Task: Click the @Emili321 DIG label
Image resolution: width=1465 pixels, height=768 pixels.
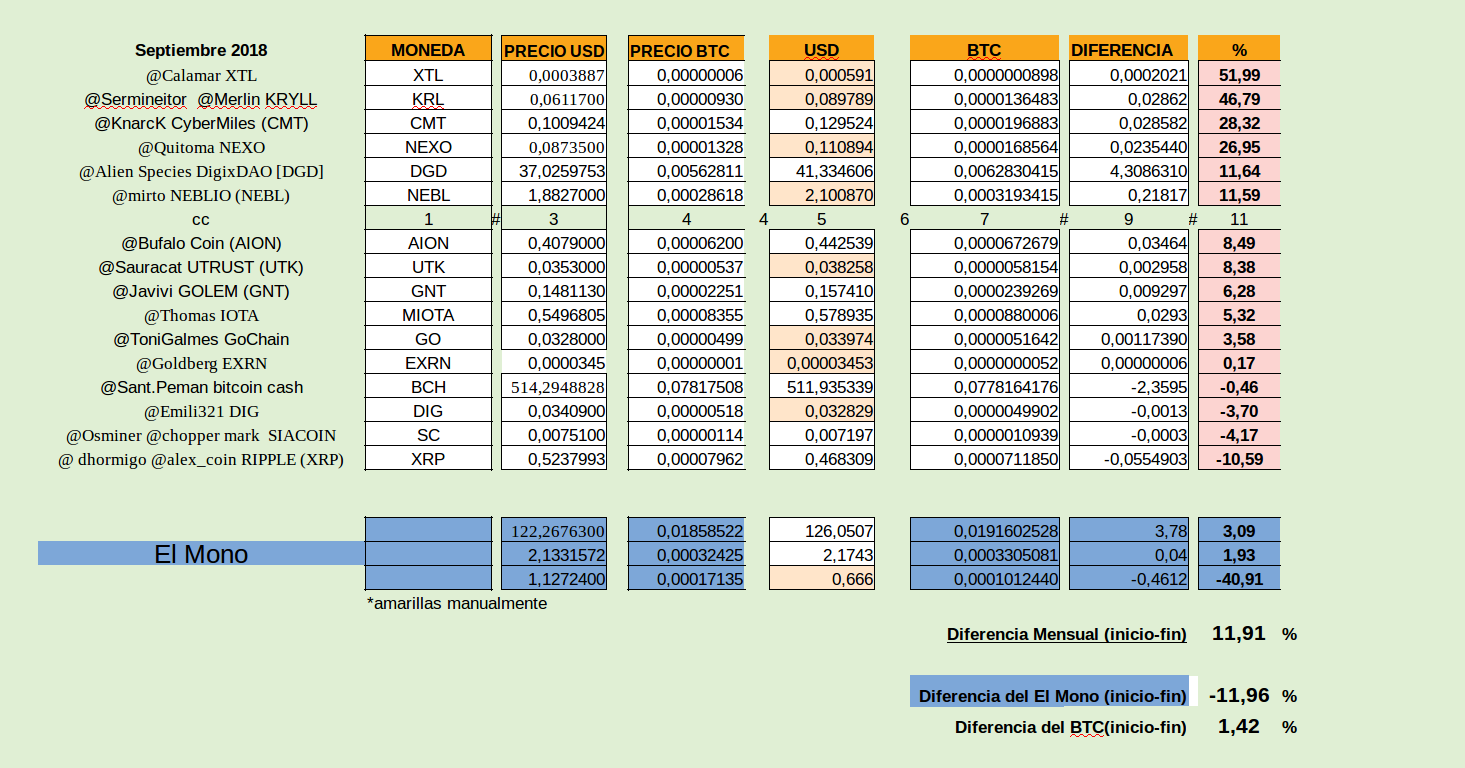Action: tap(201, 411)
